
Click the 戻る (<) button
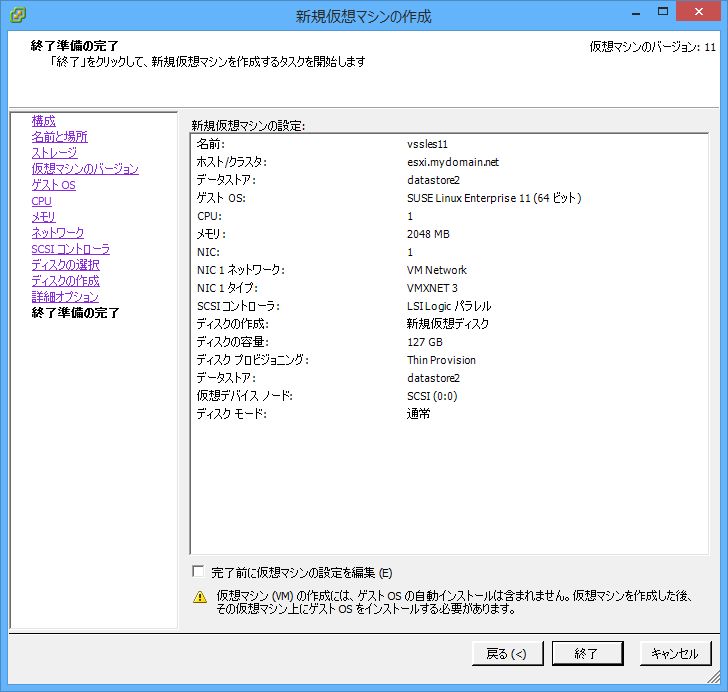click(x=507, y=654)
